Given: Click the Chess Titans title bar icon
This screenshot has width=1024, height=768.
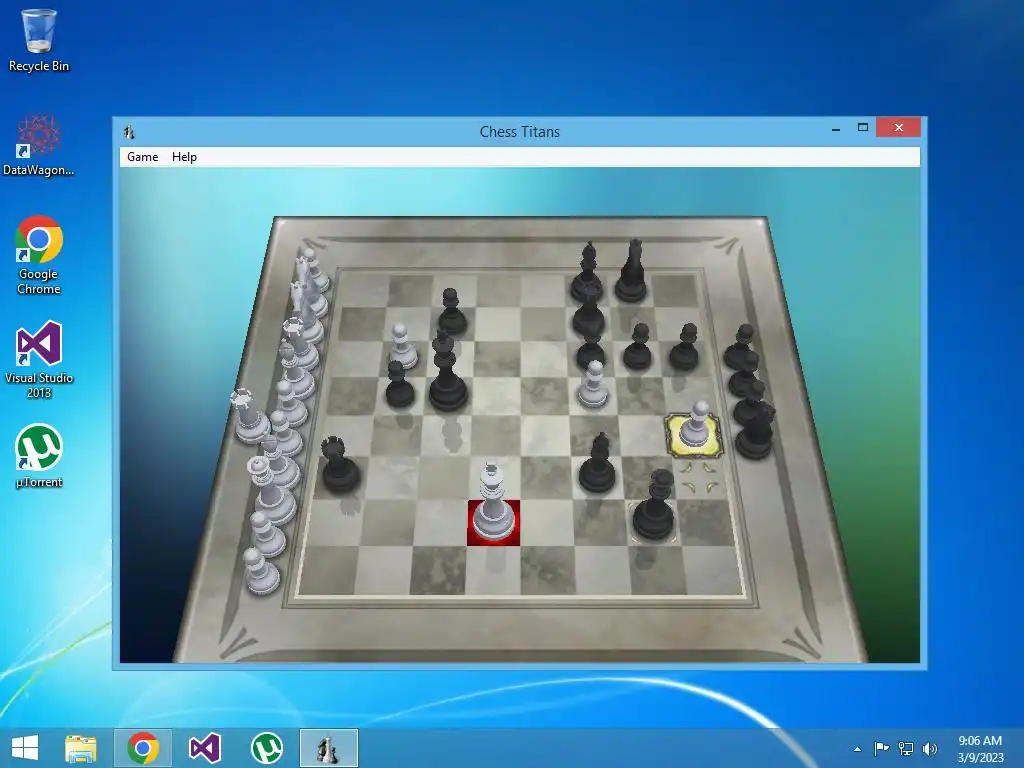Looking at the screenshot, I should pyautogui.click(x=129, y=132).
